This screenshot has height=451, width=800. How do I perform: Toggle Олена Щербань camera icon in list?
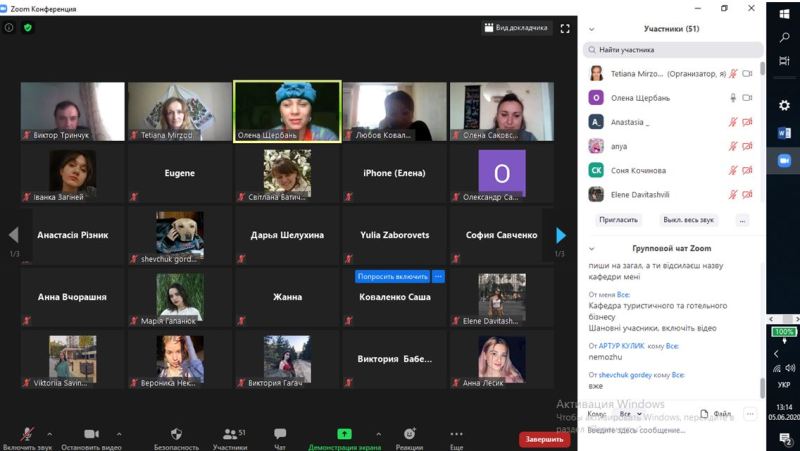coord(747,97)
